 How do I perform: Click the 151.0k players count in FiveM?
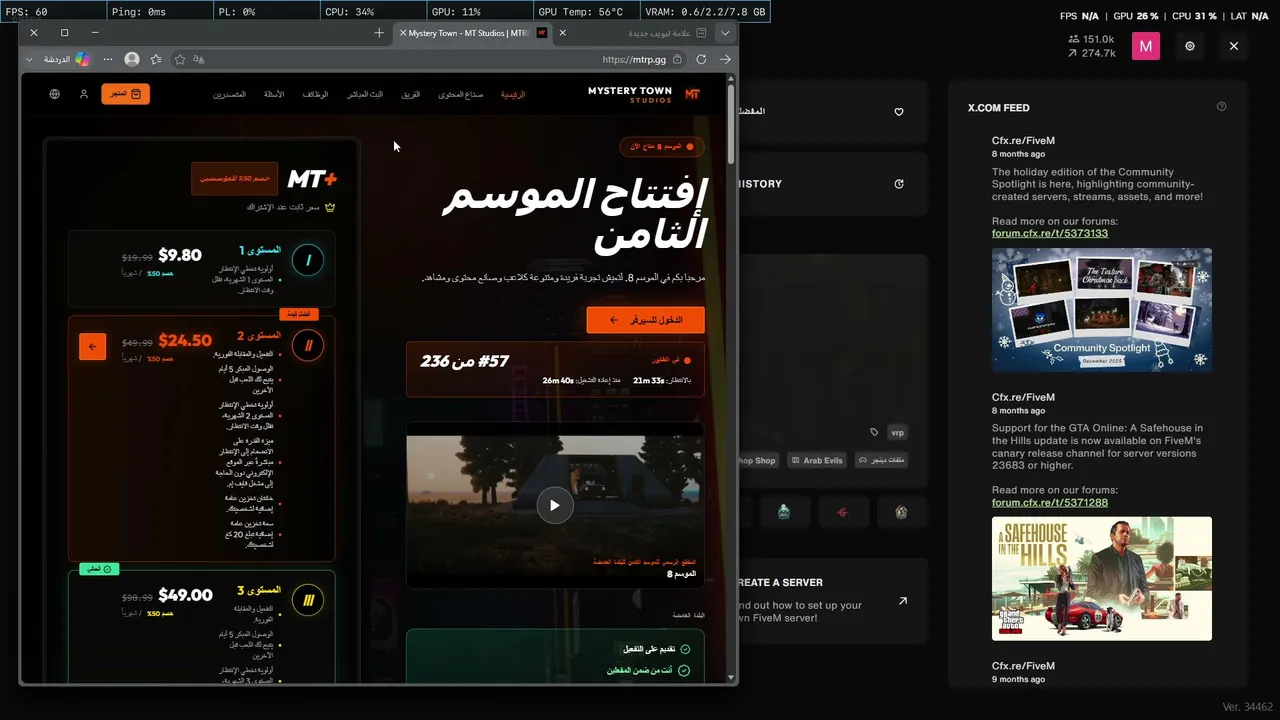1091,39
